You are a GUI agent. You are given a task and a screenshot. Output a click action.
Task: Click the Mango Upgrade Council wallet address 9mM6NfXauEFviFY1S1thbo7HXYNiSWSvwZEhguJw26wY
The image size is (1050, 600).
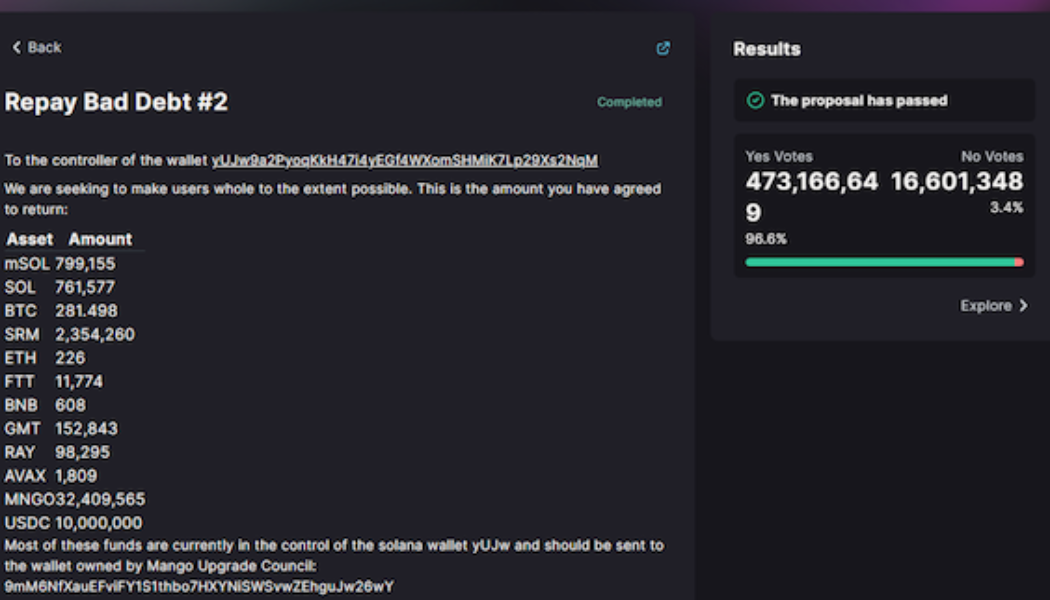(199, 586)
